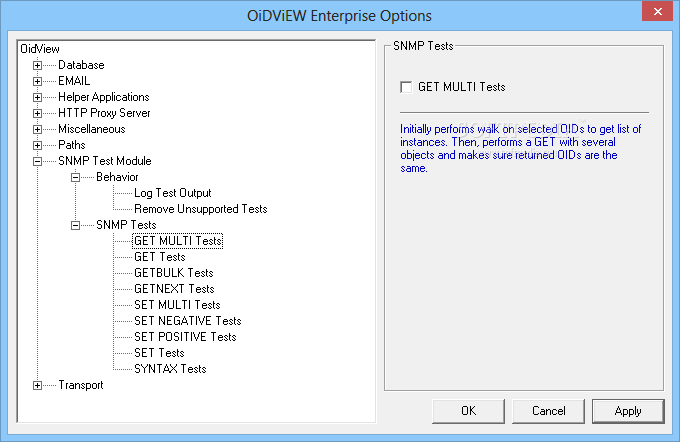Click the Apply button
Image resolution: width=680 pixels, height=442 pixels.
point(628,411)
